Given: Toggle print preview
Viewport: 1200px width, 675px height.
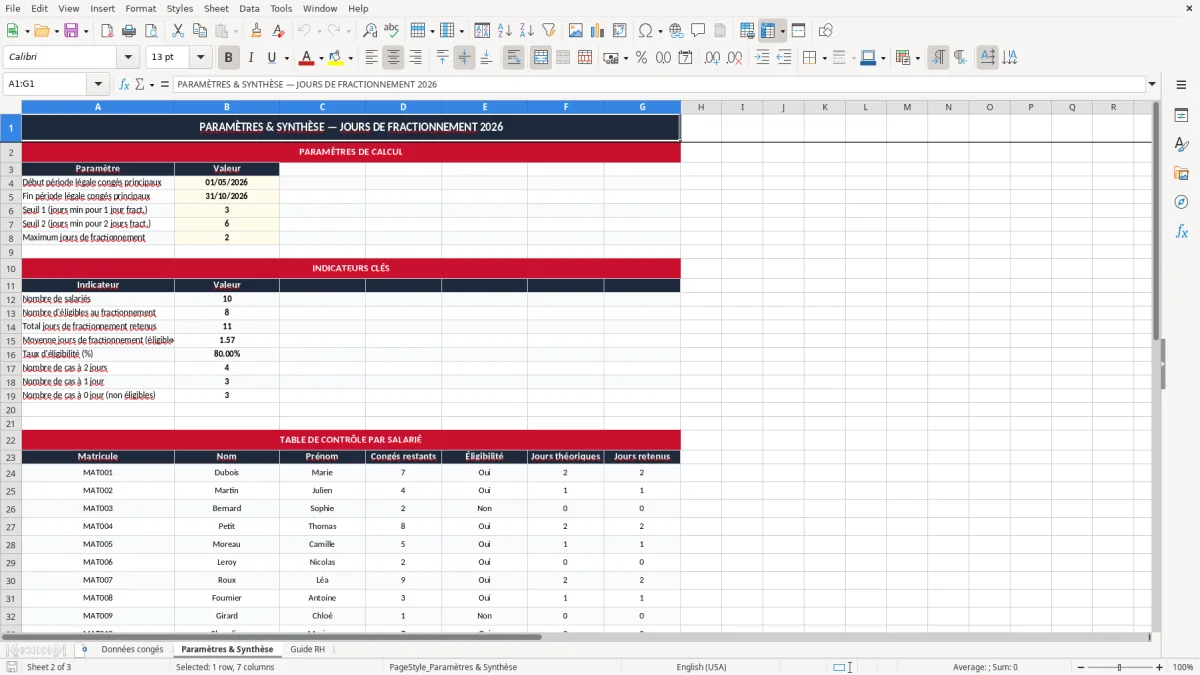Looking at the screenshot, I should pos(152,31).
